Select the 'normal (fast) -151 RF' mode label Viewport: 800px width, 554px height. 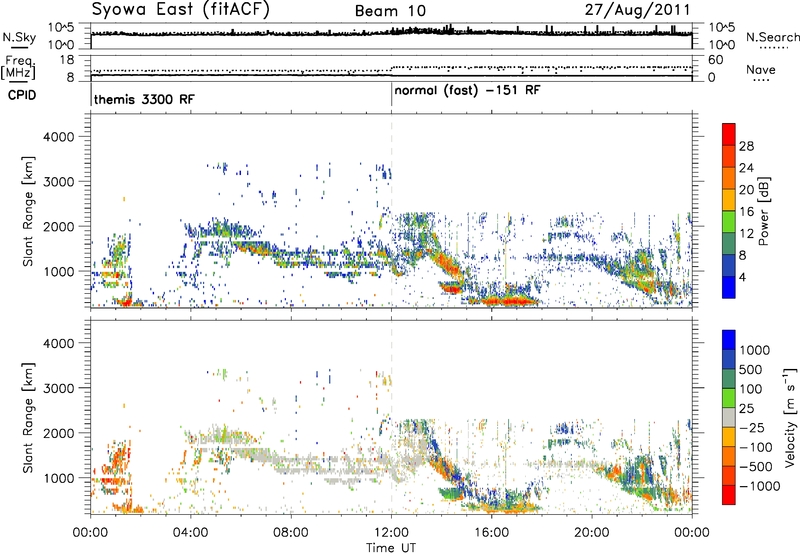(467, 90)
